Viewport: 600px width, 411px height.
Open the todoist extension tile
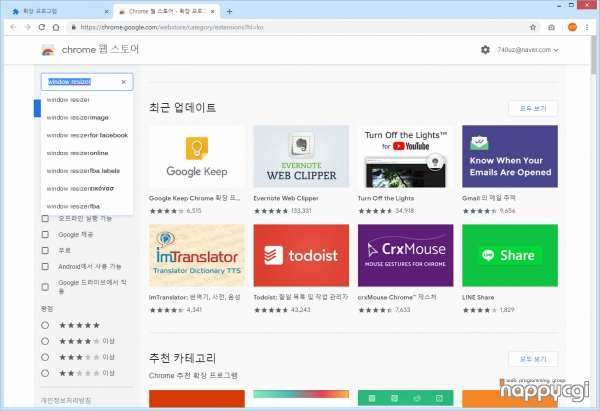[301, 255]
